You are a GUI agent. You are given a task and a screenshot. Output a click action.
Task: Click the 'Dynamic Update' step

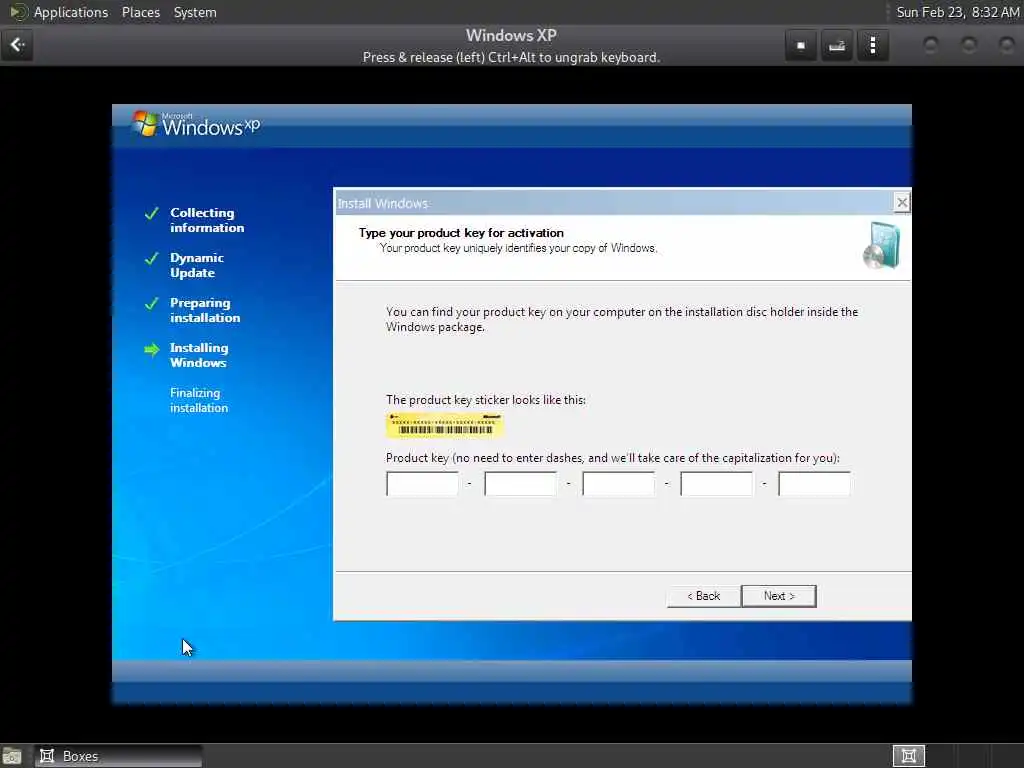(x=197, y=265)
